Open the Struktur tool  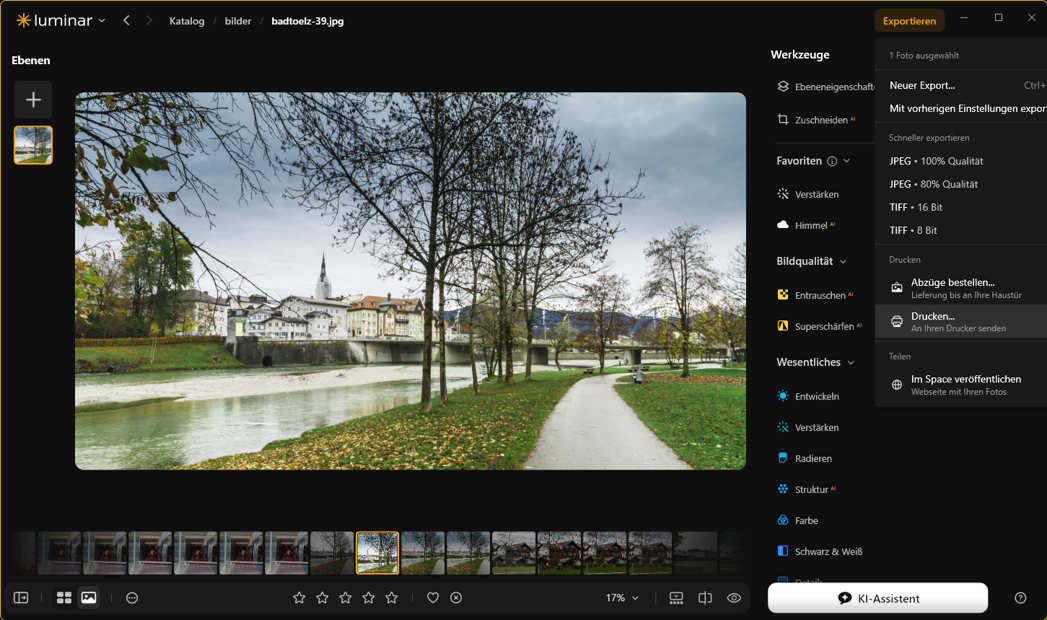[x=806, y=489]
